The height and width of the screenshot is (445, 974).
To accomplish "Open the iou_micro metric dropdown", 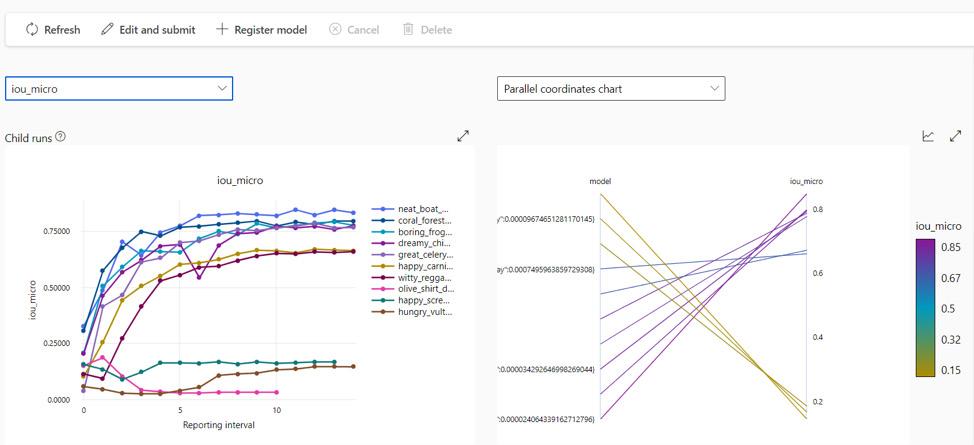I will point(119,89).
